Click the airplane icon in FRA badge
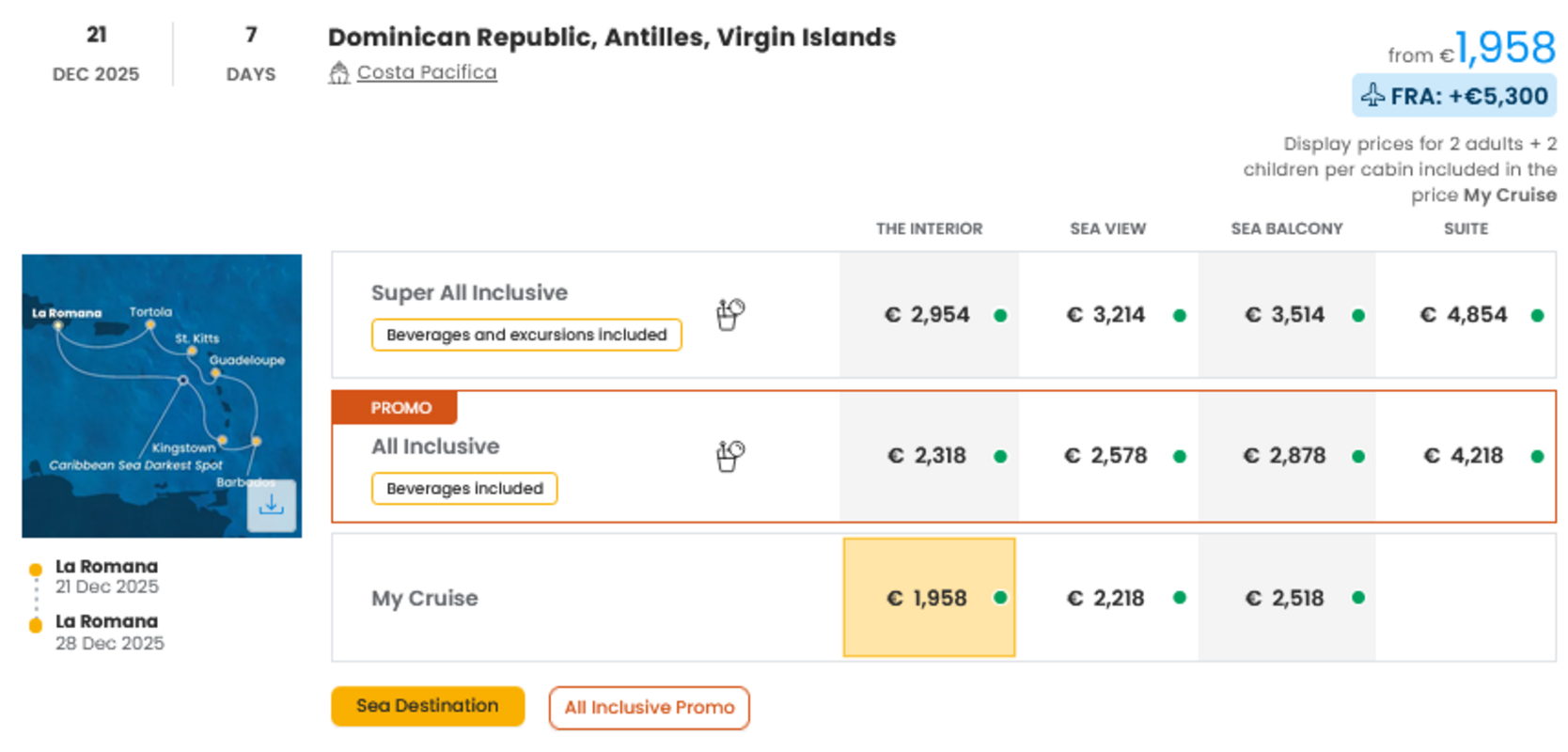The width and height of the screenshot is (1568, 752). pos(1372,96)
